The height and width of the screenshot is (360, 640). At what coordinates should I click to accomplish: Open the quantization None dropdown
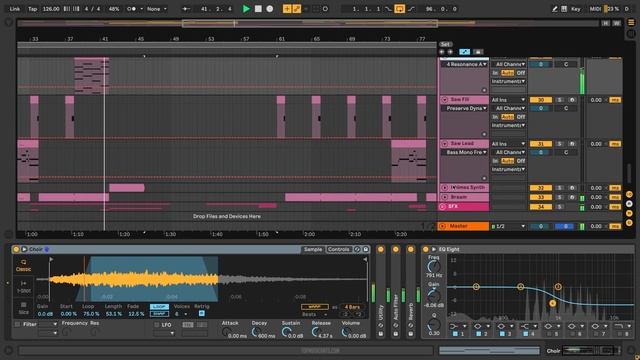157,9
